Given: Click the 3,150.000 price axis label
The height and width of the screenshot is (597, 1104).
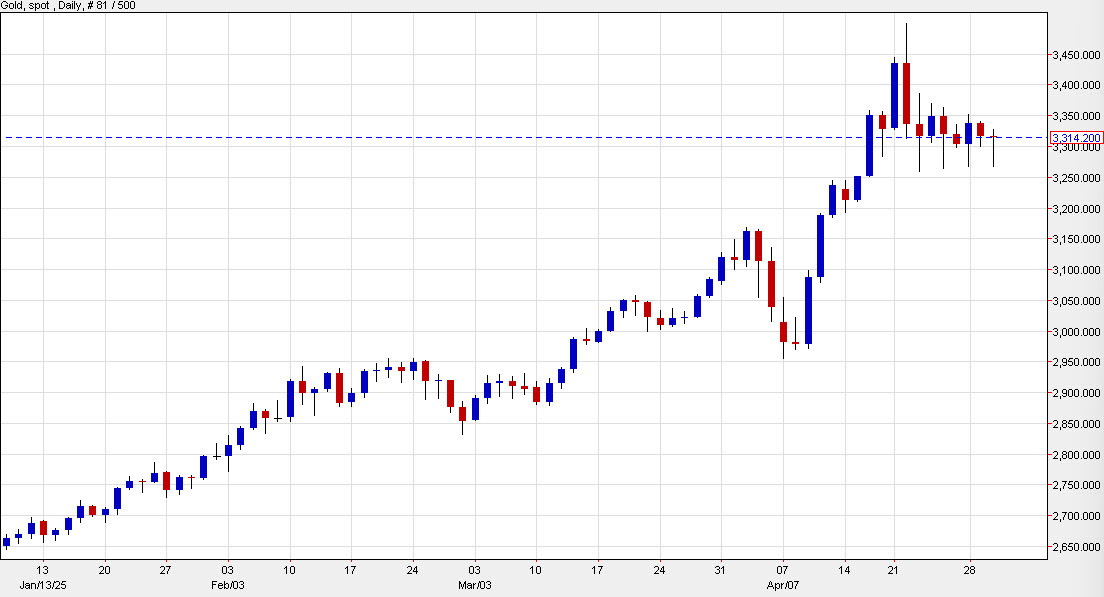Looking at the screenshot, I should 1077,239.
